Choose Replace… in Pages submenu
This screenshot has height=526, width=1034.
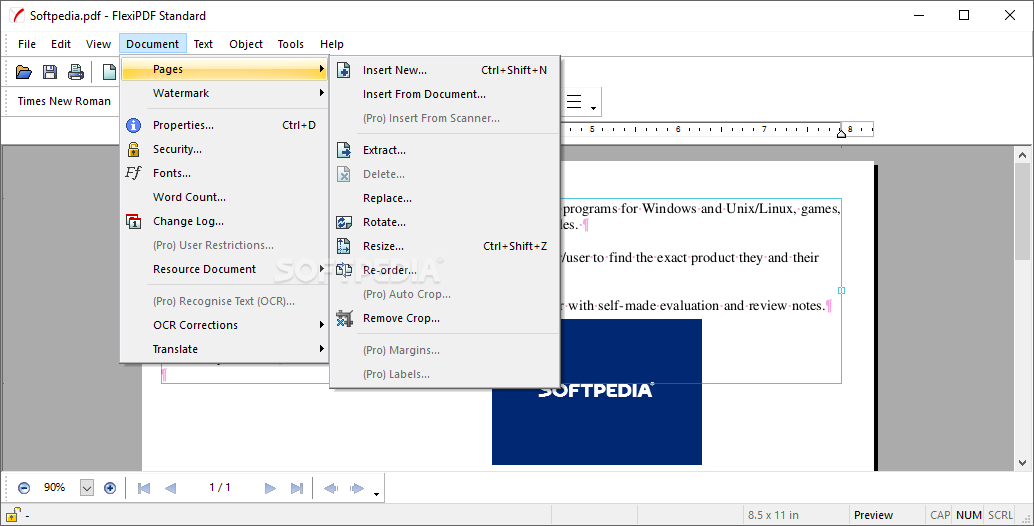pos(446,198)
